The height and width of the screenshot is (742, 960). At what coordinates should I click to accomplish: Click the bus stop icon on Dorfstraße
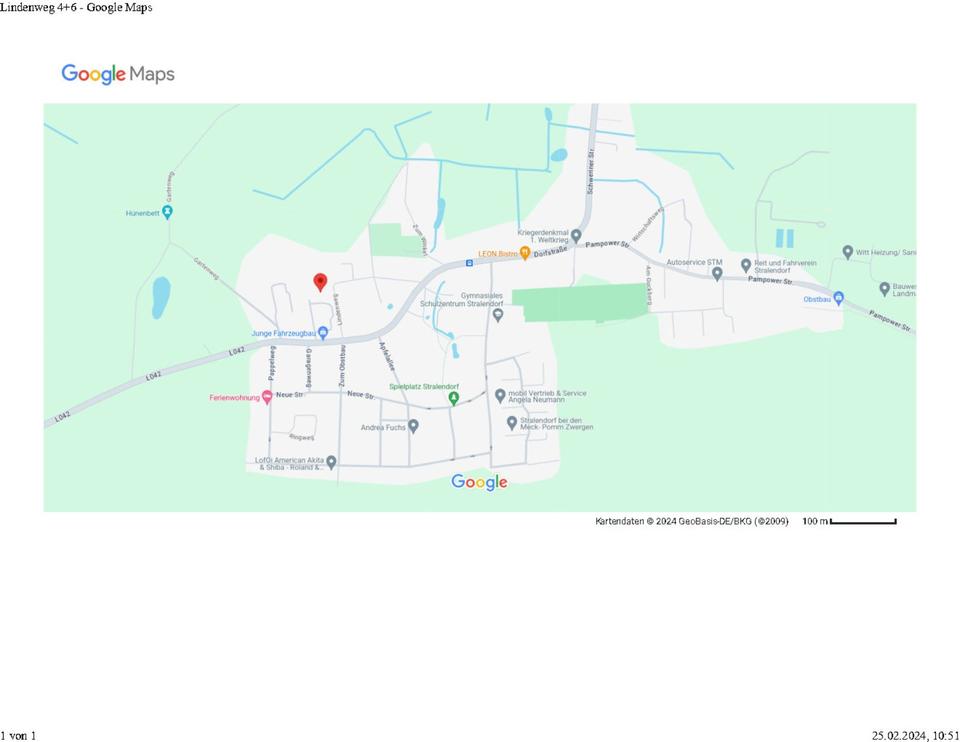tap(469, 263)
